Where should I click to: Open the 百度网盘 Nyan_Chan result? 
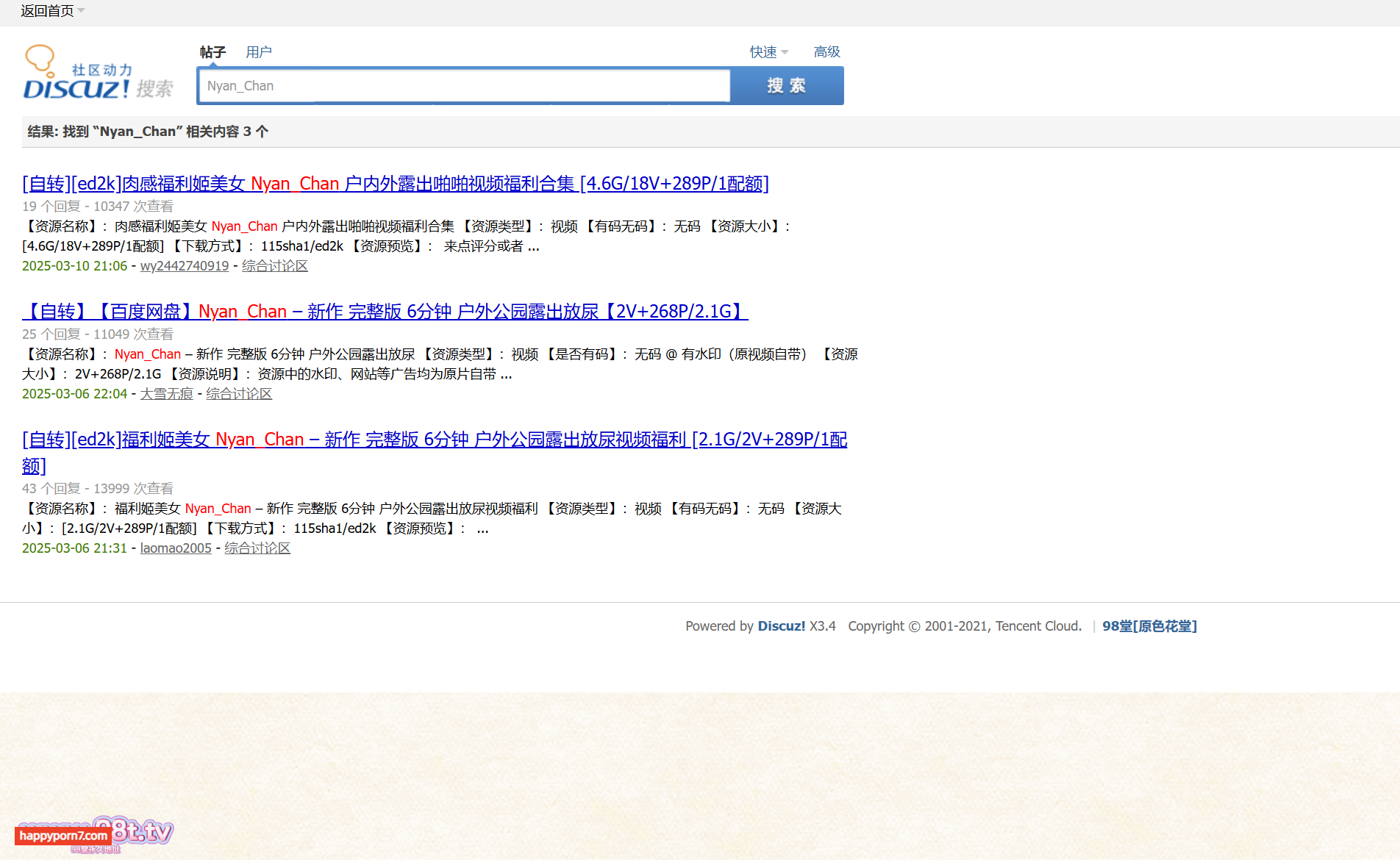click(385, 312)
